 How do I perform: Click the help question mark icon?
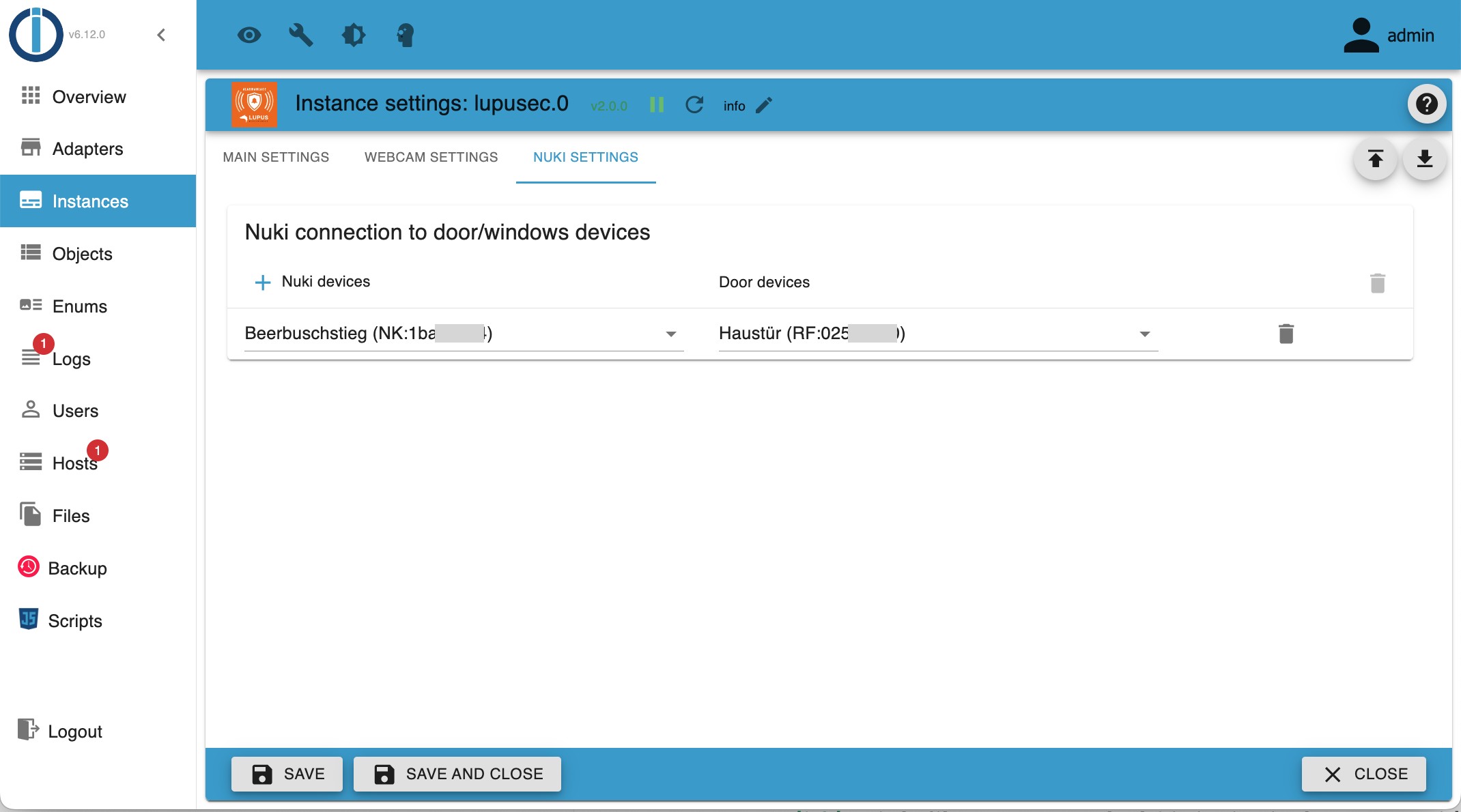click(1425, 104)
